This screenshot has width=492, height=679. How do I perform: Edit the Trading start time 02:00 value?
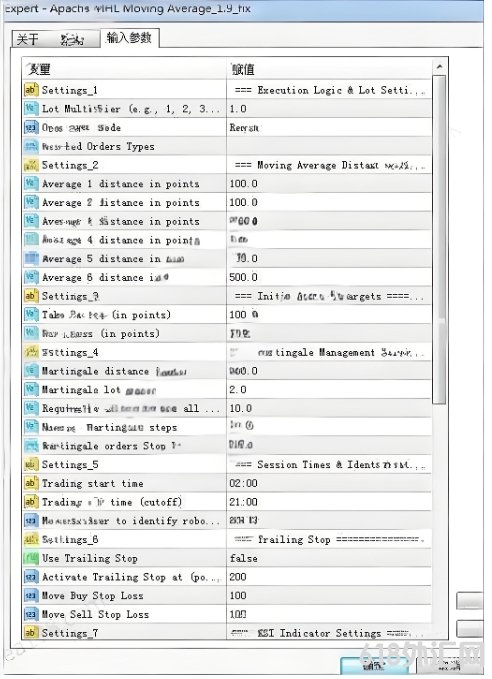[329, 483]
